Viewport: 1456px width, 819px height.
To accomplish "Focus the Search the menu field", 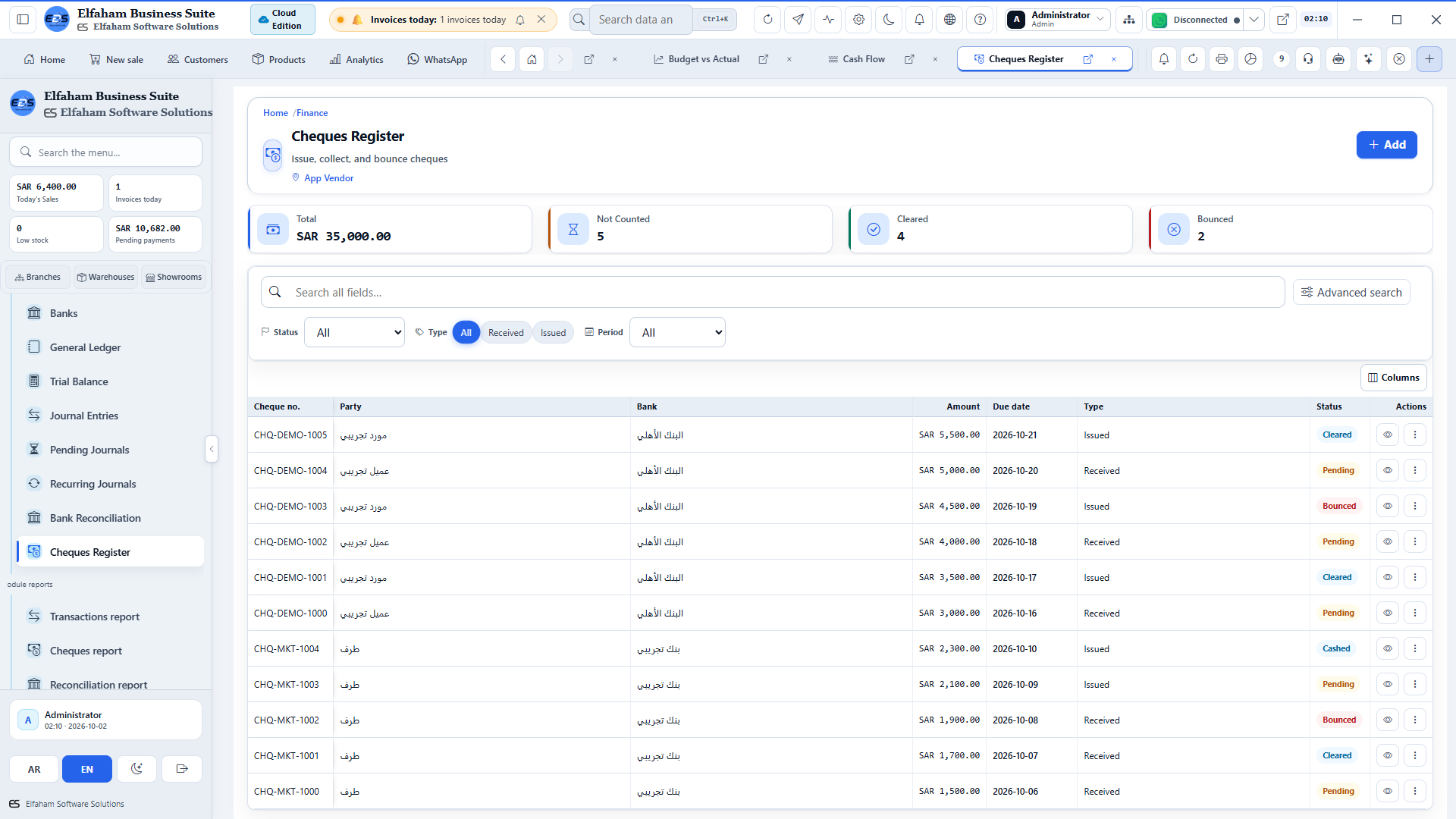I will click(106, 152).
